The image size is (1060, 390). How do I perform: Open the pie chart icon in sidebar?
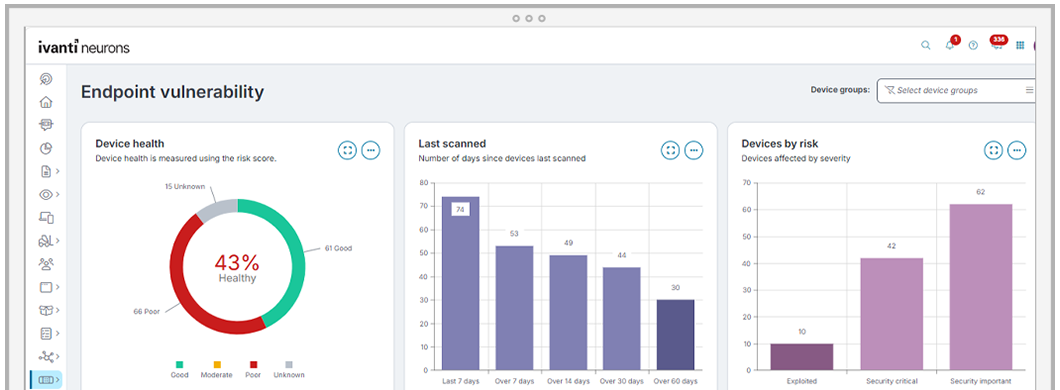[x=46, y=148]
